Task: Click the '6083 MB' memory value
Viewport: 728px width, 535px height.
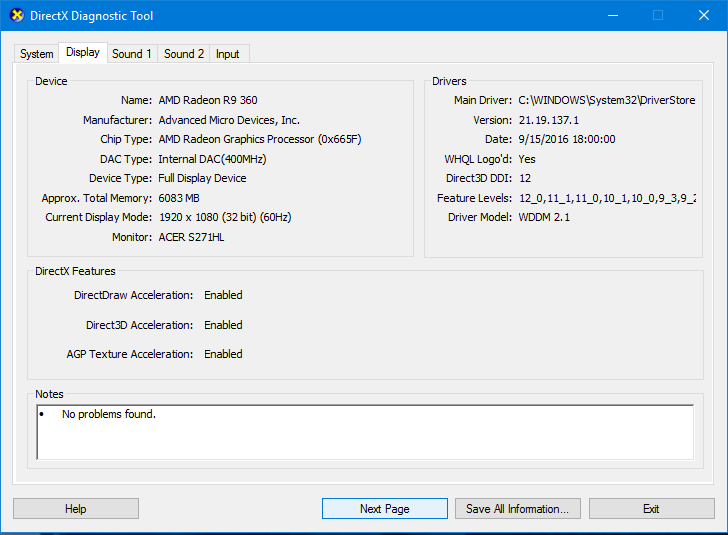Action: tap(179, 198)
